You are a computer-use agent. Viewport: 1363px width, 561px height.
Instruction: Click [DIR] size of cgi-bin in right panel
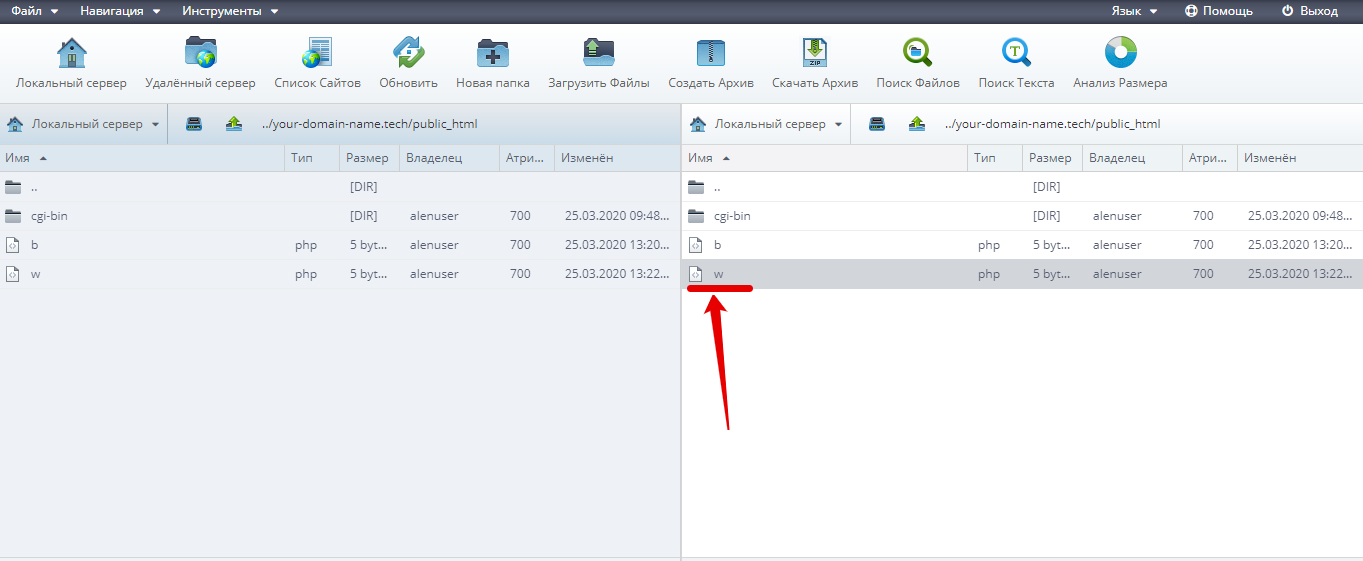[x=1046, y=216]
